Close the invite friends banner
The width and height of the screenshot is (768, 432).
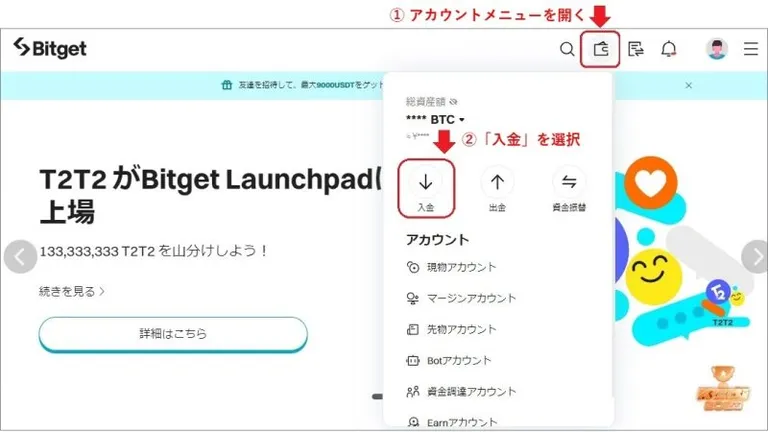[x=688, y=85]
